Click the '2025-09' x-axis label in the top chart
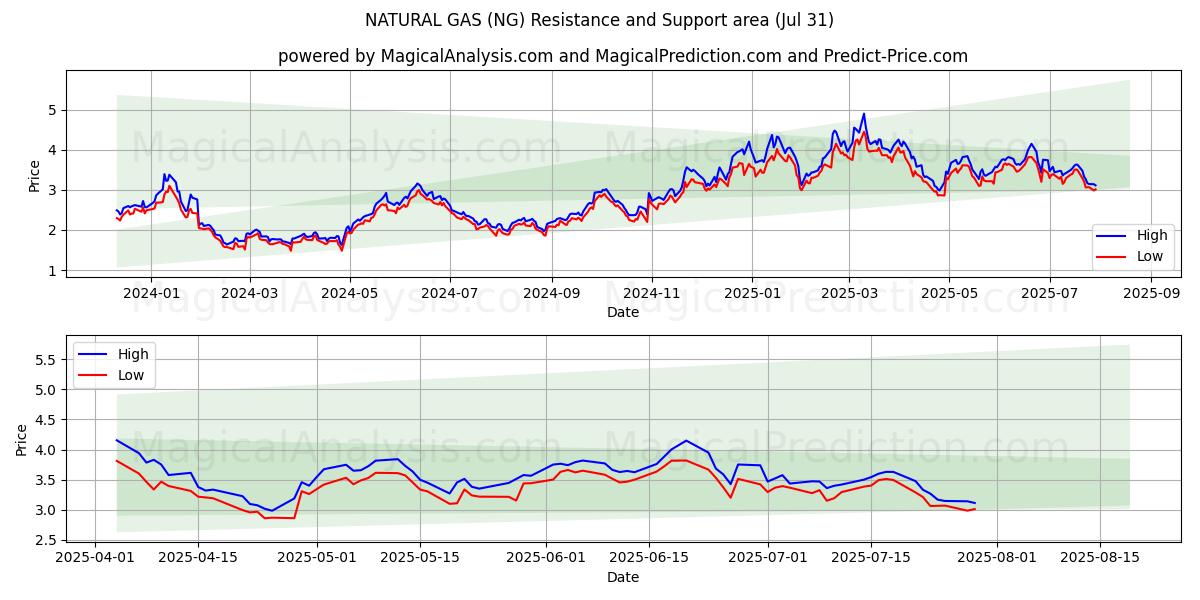The width and height of the screenshot is (1200, 600). pos(1150,294)
